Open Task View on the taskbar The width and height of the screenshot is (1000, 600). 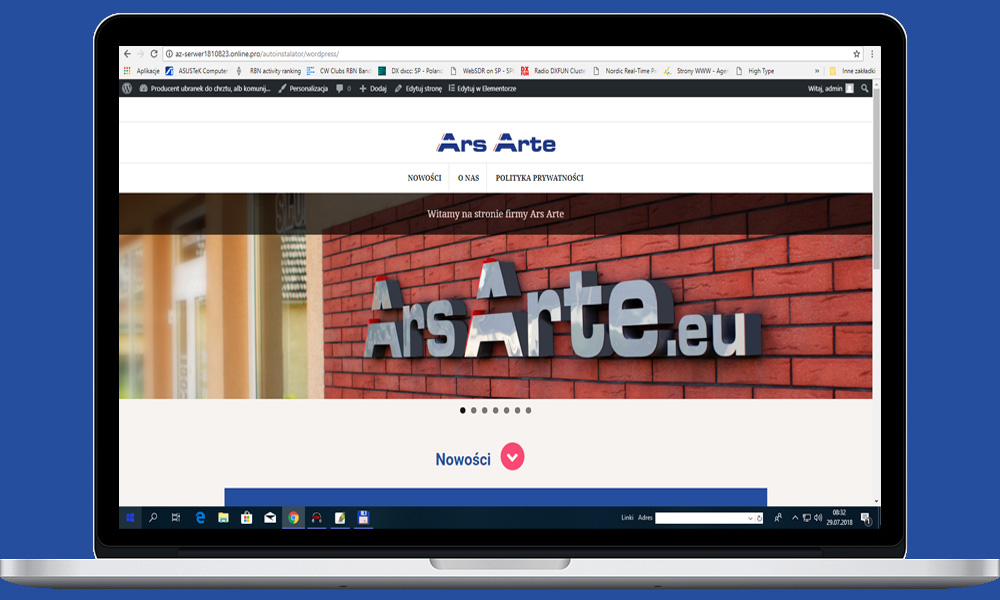pyautogui.click(x=176, y=518)
